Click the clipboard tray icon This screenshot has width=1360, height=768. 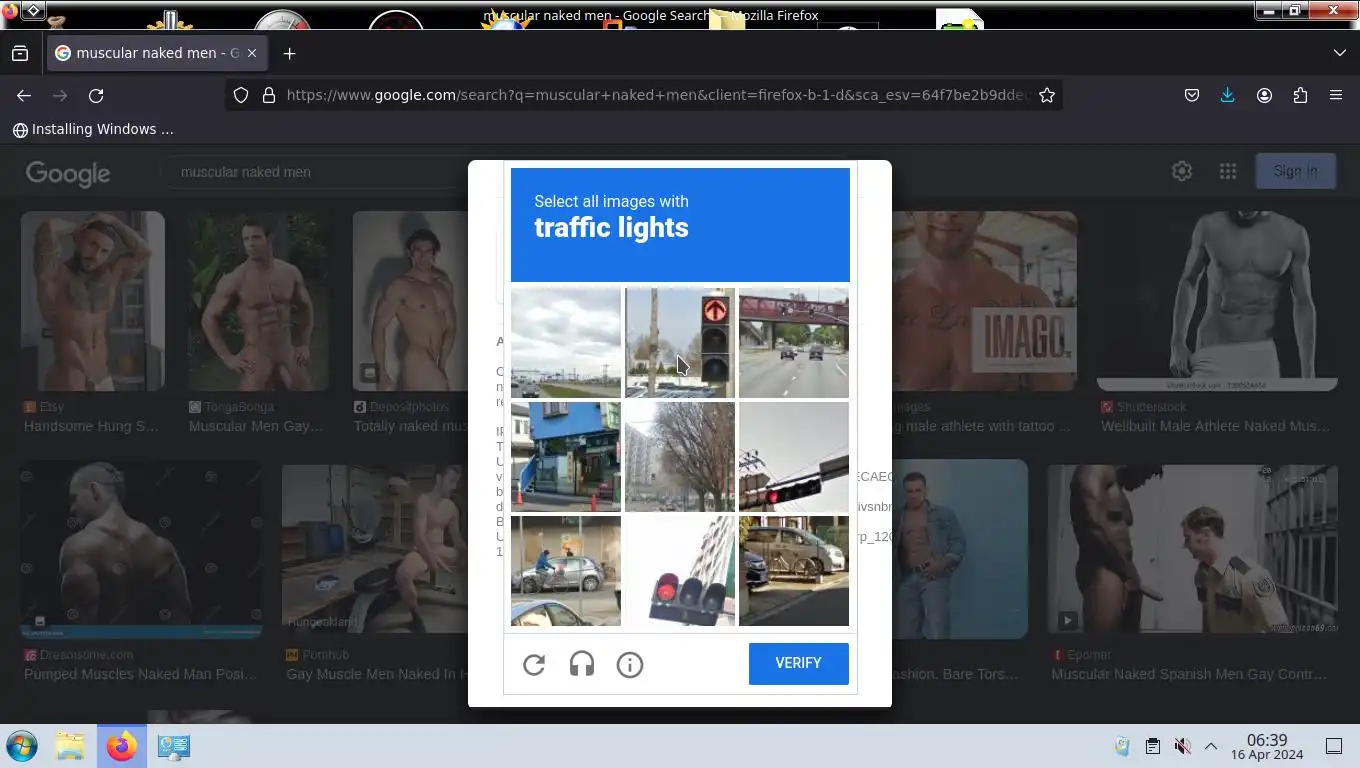[1153, 746]
